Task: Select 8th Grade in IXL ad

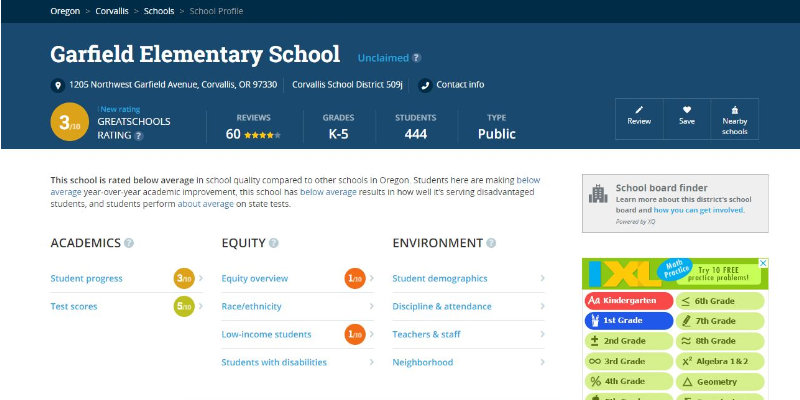Action: pyautogui.click(x=720, y=341)
